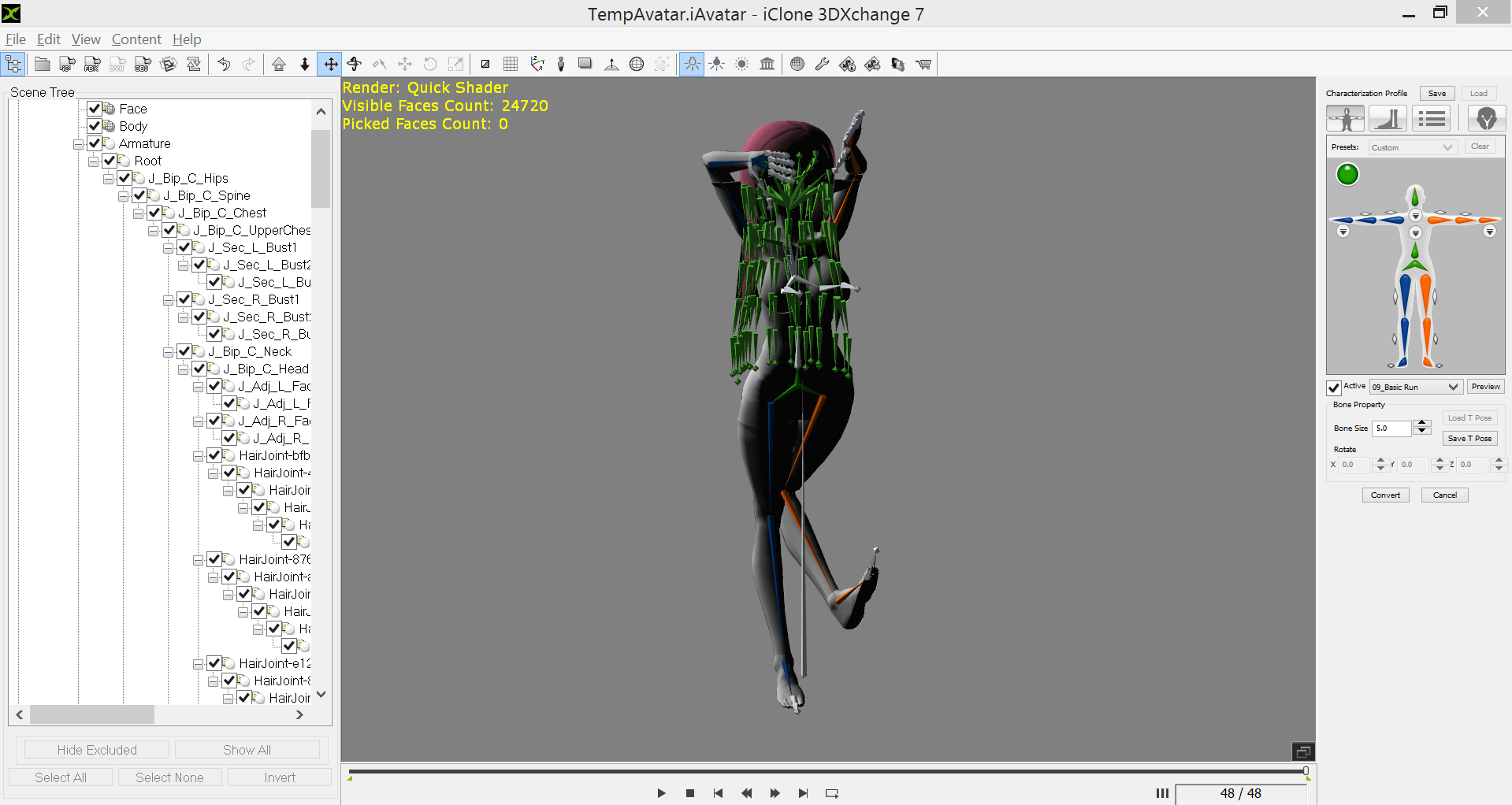Click the Undo arrow in toolbar
Viewport: 1512px width, 805px height.
pos(224,65)
